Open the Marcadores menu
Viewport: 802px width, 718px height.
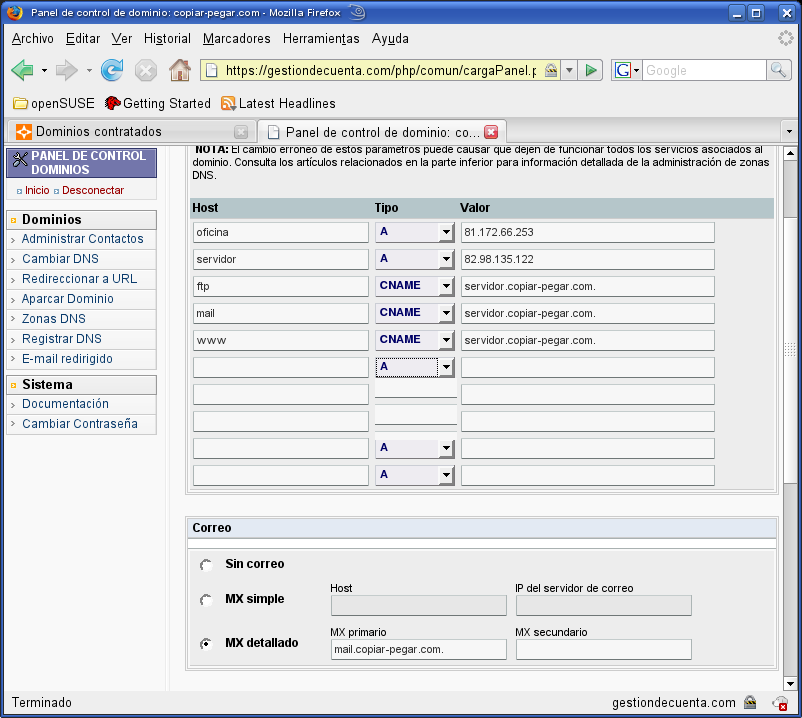236,38
